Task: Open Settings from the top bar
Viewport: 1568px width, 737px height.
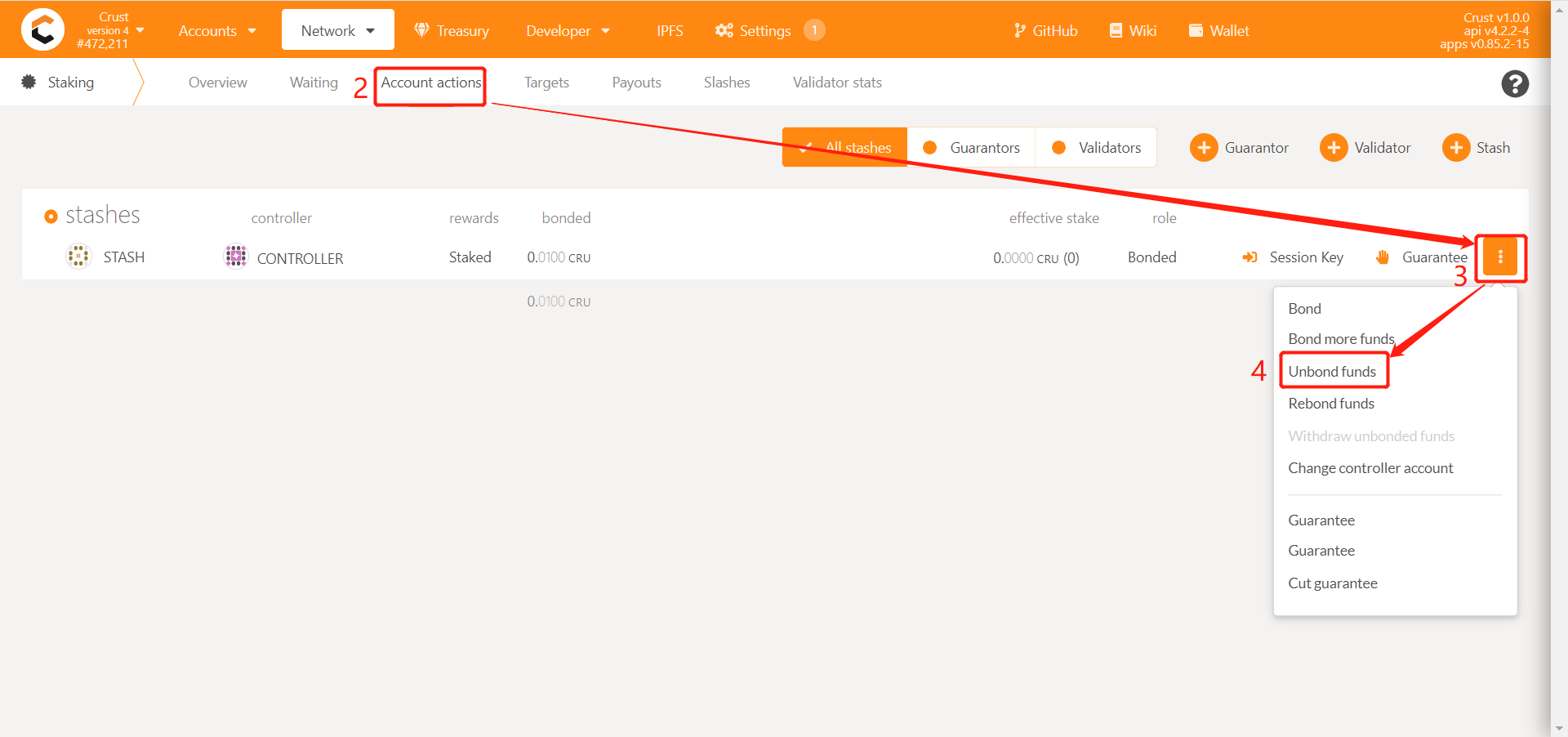Action: pyautogui.click(x=765, y=30)
